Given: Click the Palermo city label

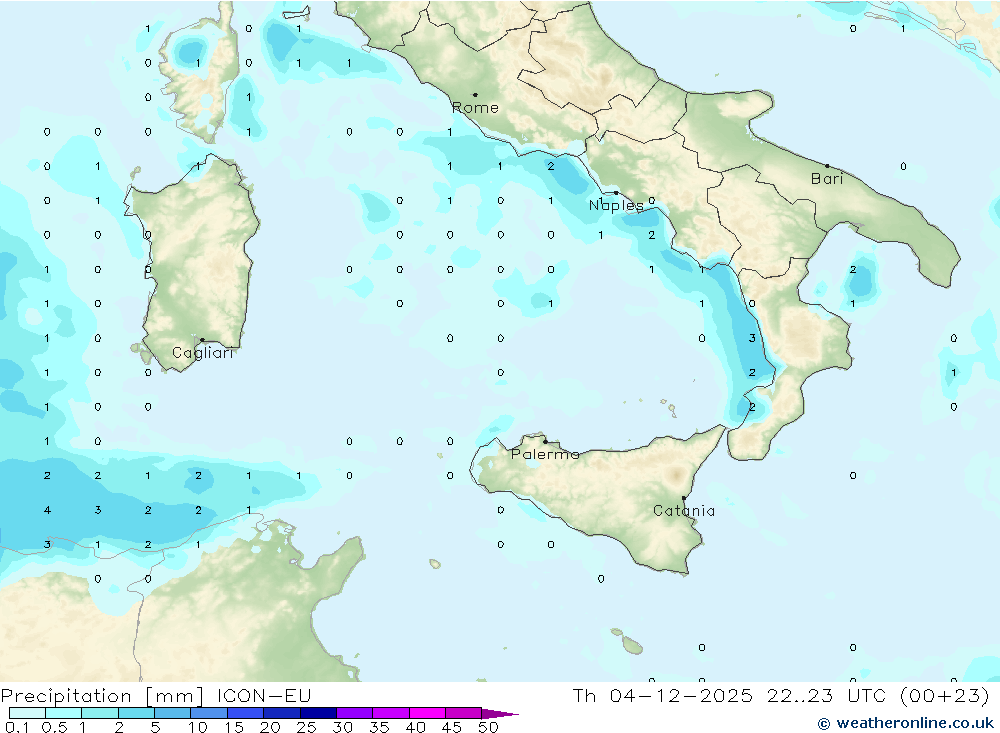Looking at the screenshot, I should click(545, 454).
